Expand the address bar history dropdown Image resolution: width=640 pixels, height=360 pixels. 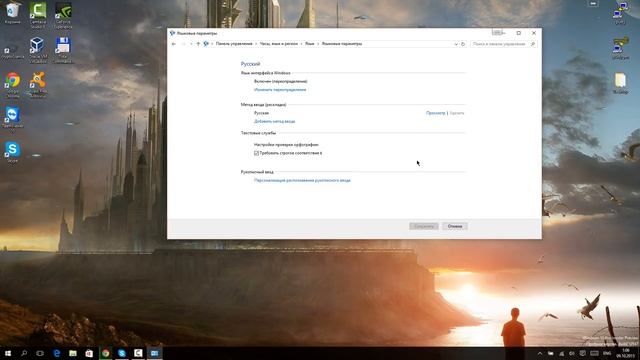(x=456, y=44)
